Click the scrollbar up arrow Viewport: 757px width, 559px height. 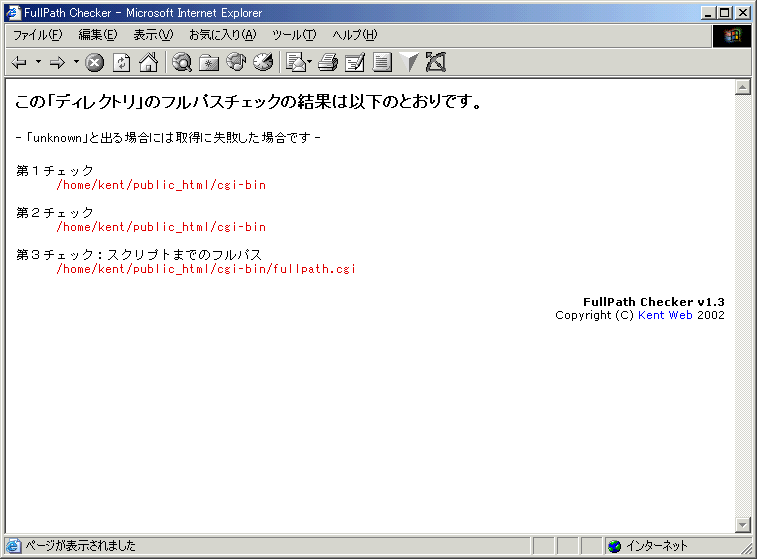click(742, 86)
